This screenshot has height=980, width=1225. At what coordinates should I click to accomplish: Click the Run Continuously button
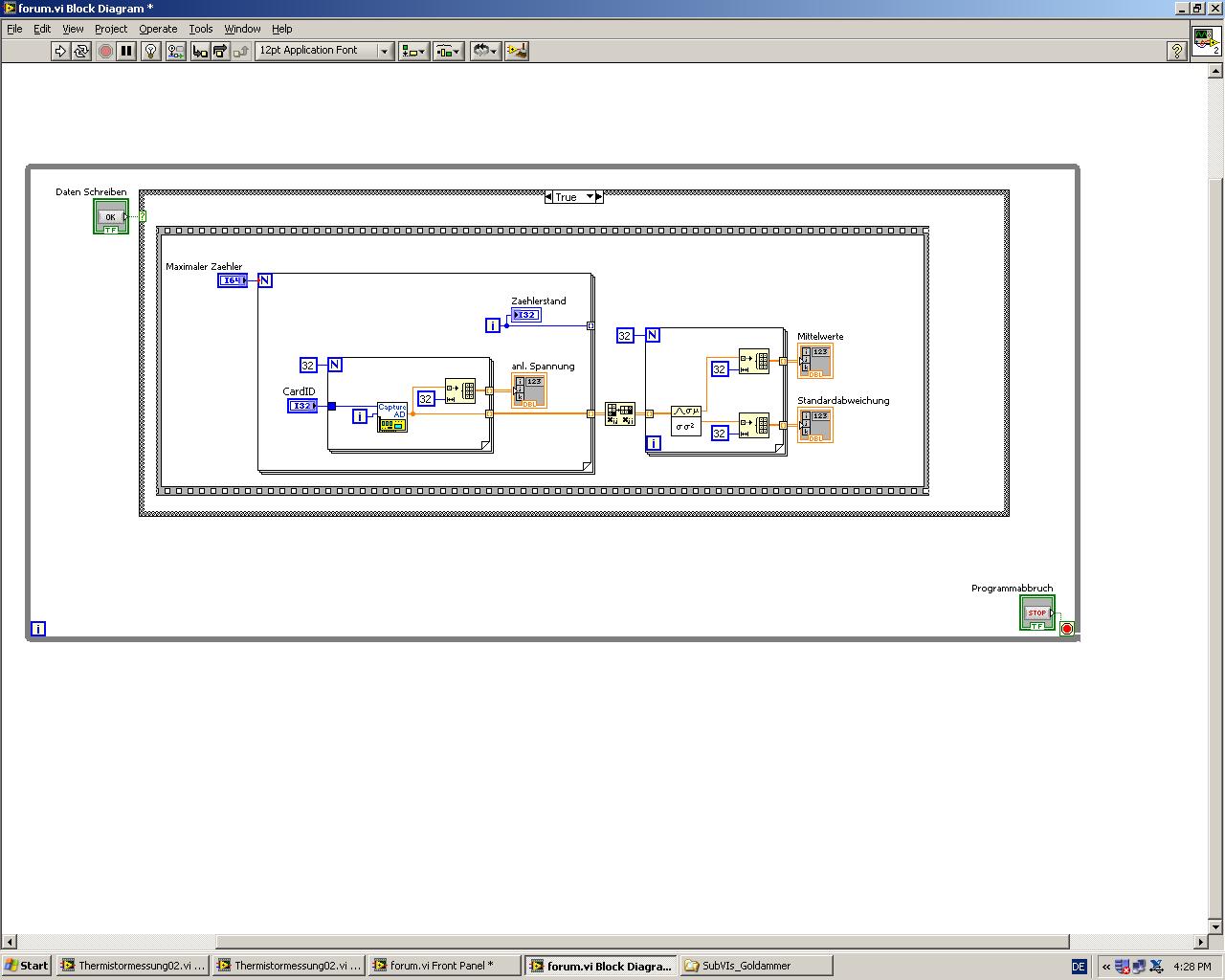(81, 51)
